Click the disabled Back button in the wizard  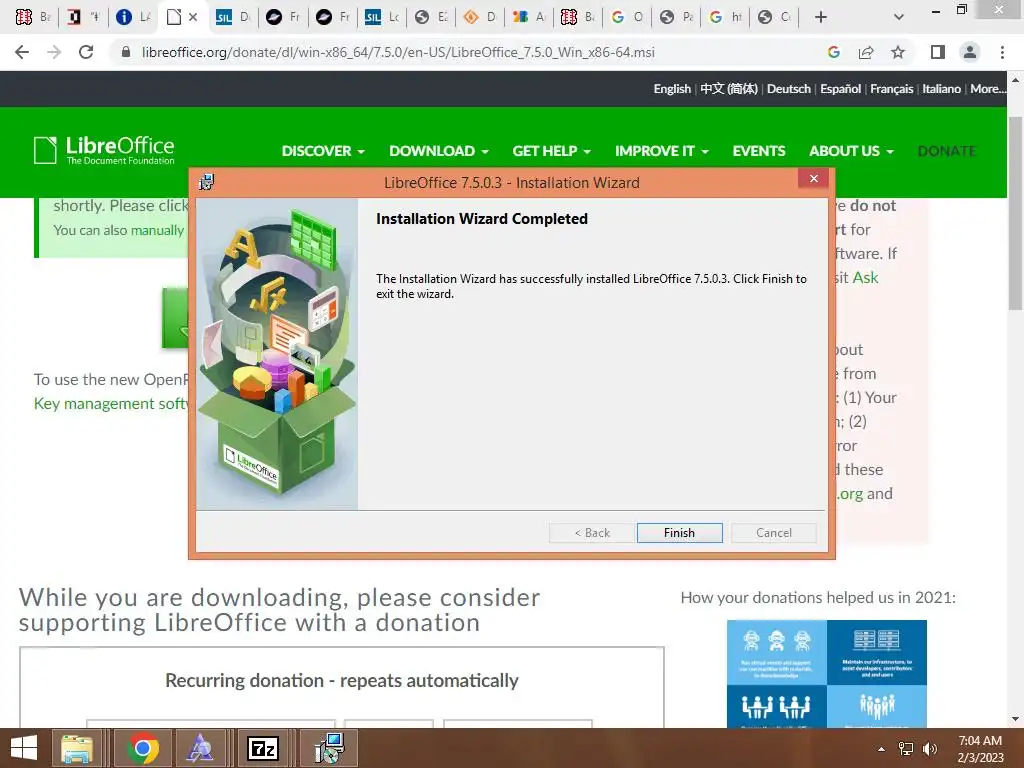(x=592, y=533)
